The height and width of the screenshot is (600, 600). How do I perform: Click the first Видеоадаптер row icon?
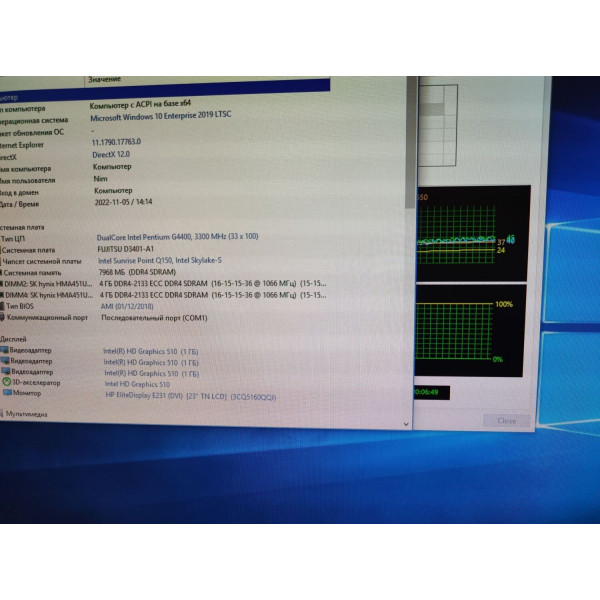[x=4, y=350]
